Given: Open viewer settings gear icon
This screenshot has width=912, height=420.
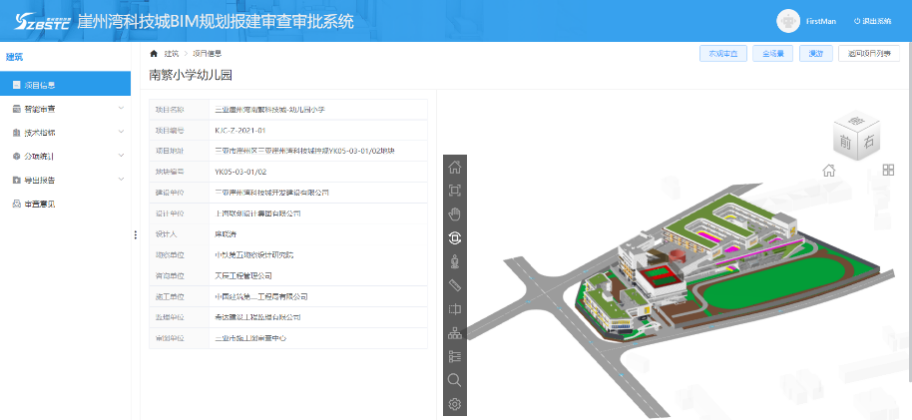Looking at the screenshot, I should 455,404.
